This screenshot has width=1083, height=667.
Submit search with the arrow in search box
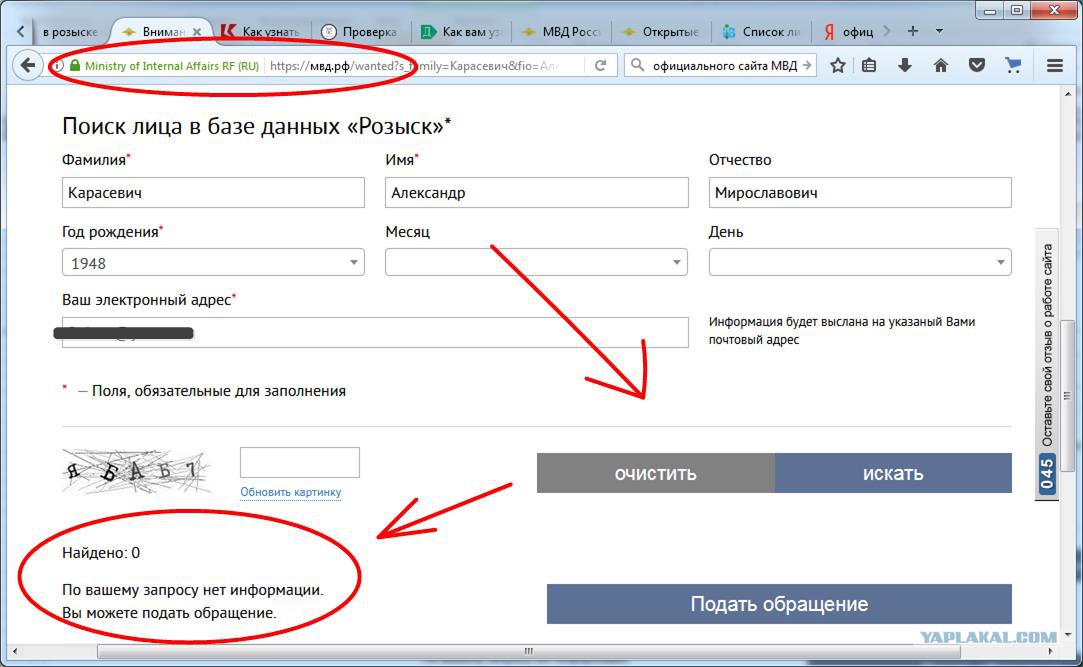pyautogui.click(x=807, y=65)
